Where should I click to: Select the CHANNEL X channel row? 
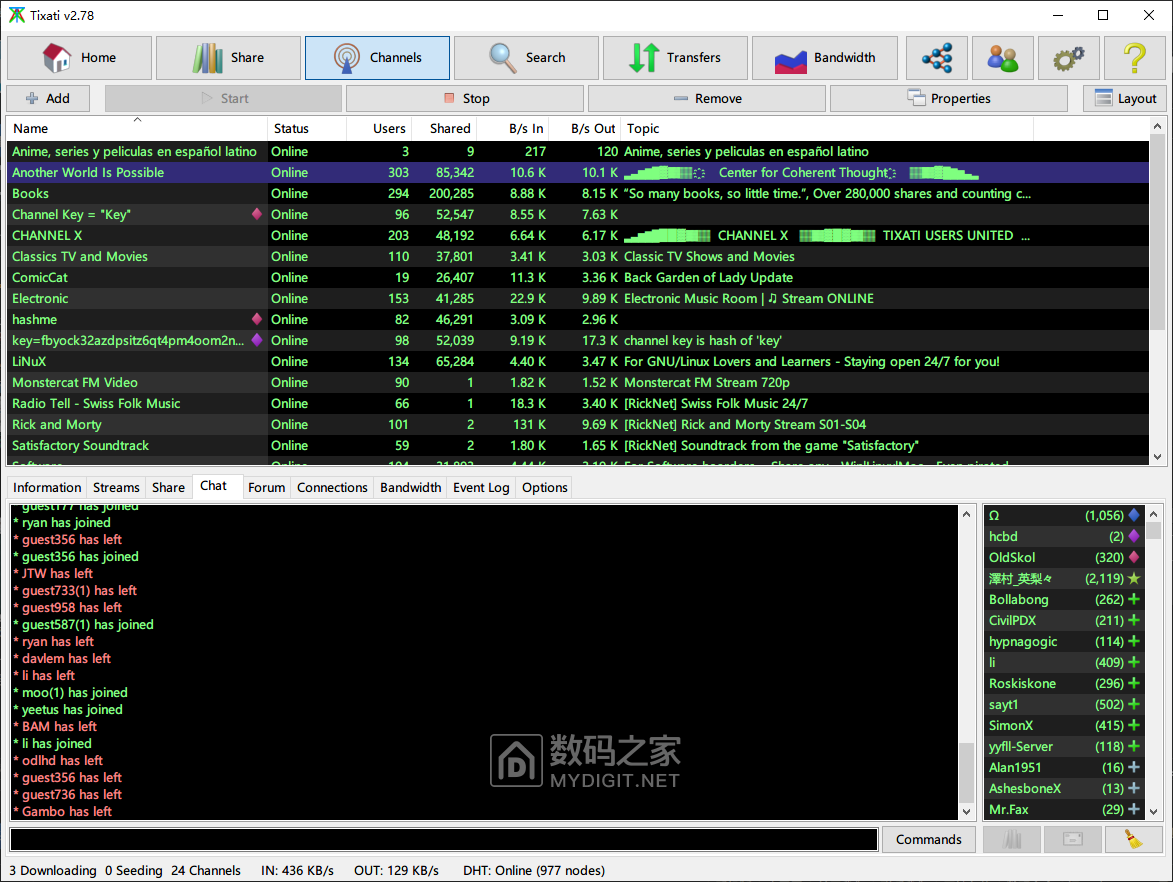[578, 235]
